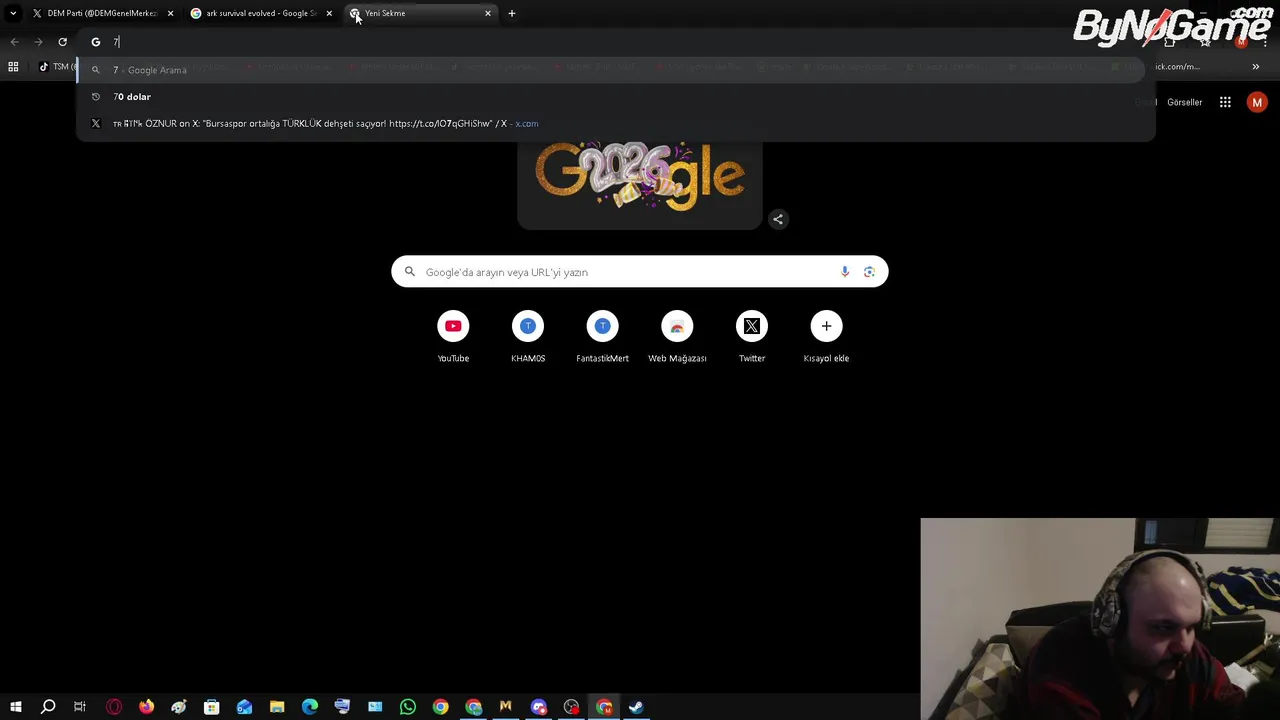Open the Twitter shortcut tile

(x=752, y=337)
